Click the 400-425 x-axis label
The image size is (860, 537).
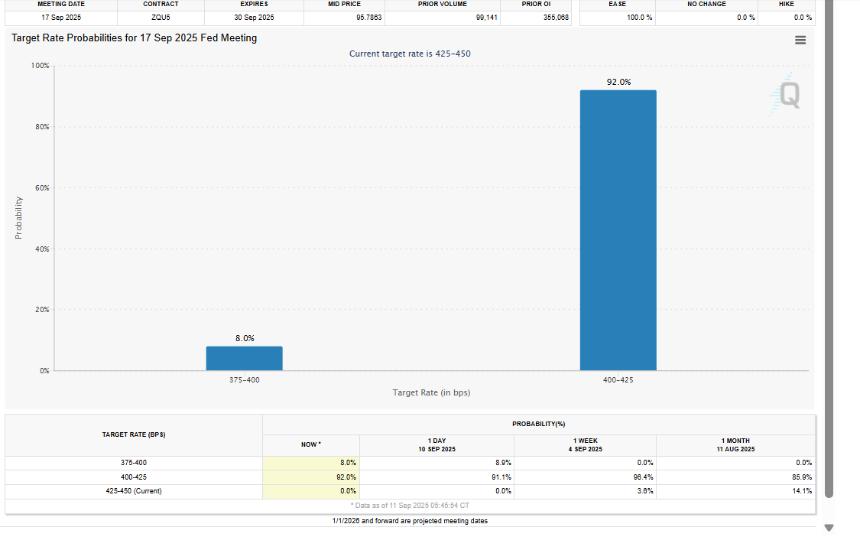(618, 380)
